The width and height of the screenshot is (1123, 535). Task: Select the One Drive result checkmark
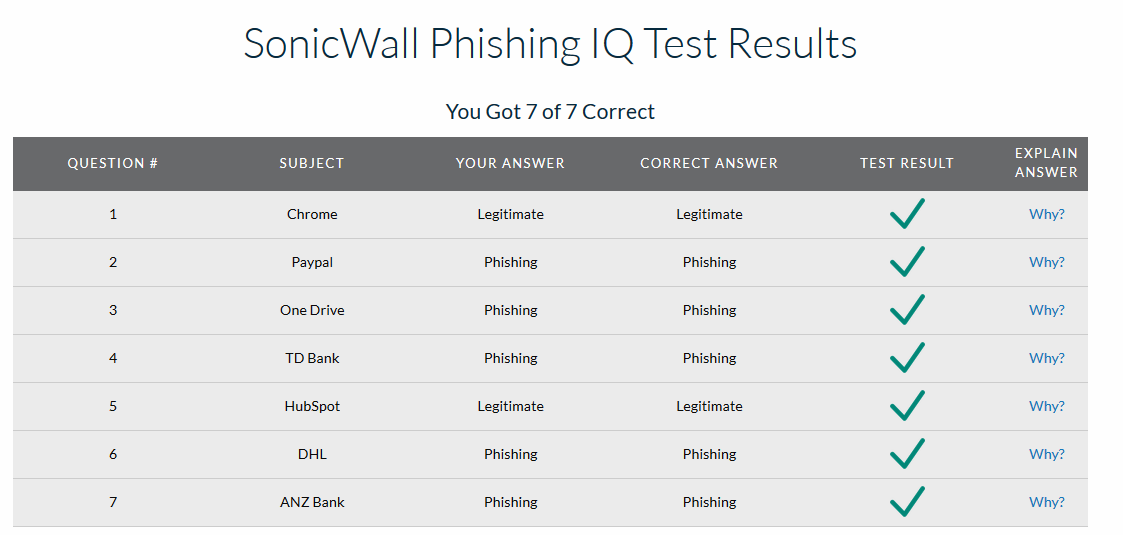coord(907,310)
